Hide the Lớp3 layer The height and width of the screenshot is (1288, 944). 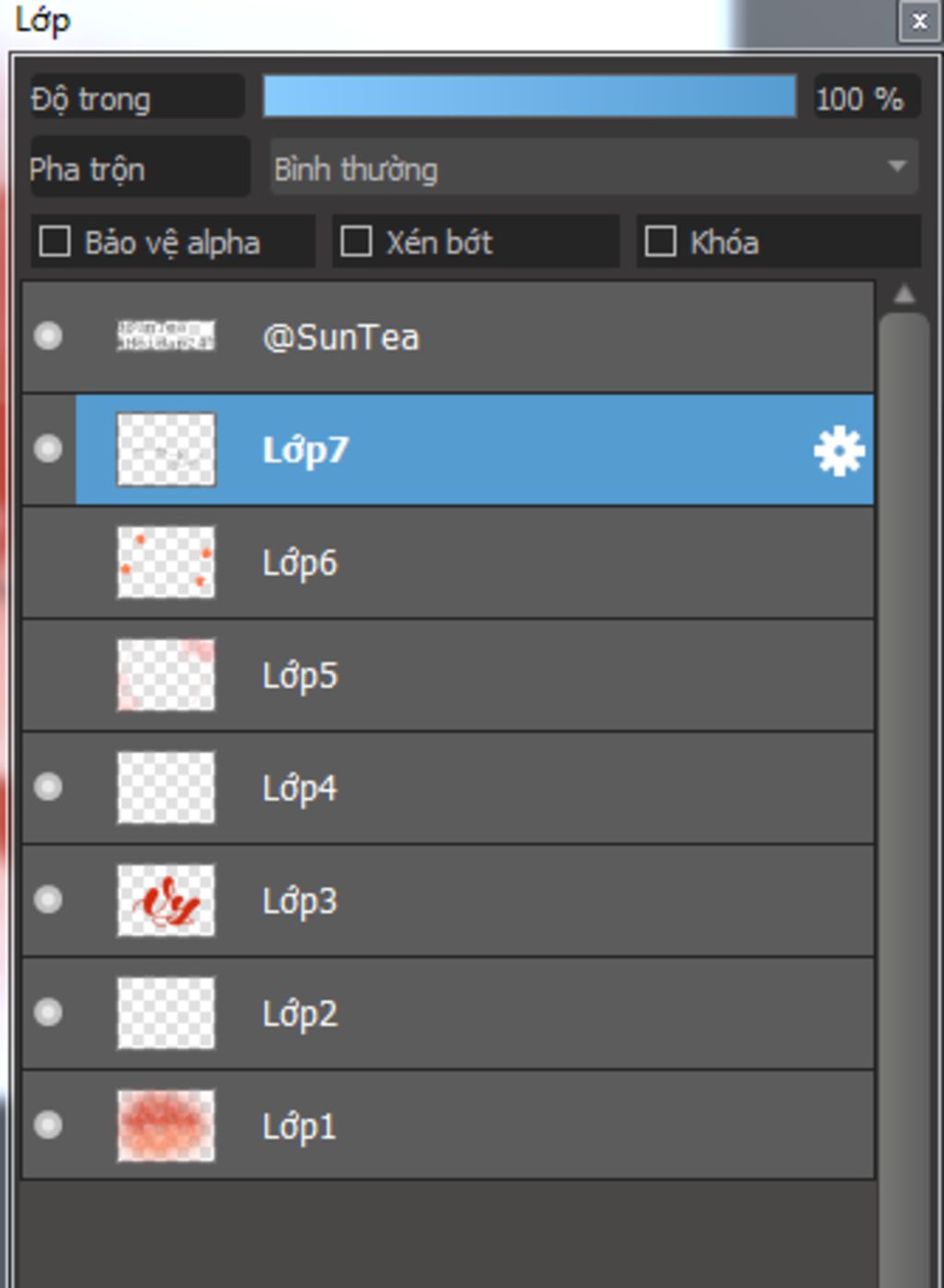[x=48, y=899]
